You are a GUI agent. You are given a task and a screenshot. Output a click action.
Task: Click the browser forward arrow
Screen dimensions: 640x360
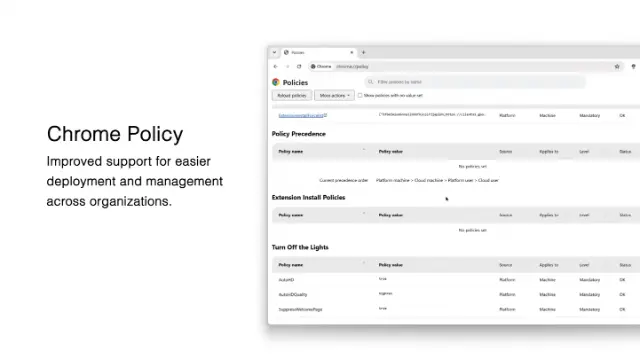[287, 67]
